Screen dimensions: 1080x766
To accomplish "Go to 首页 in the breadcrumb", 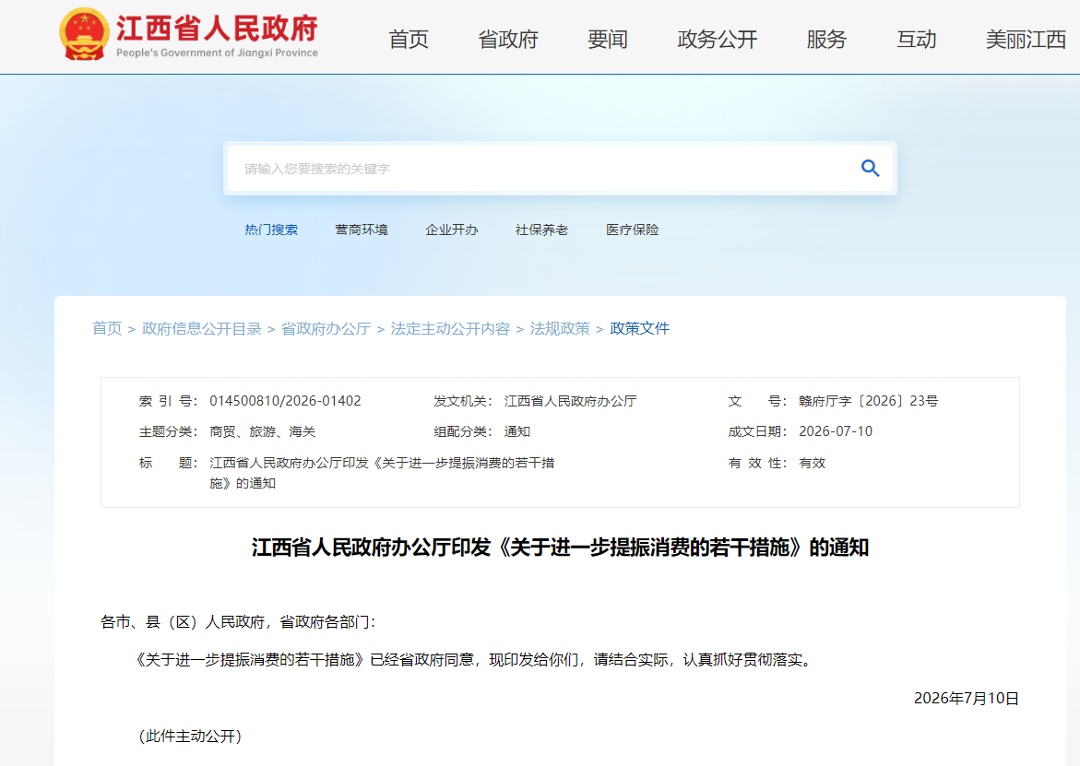I will (x=107, y=329).
